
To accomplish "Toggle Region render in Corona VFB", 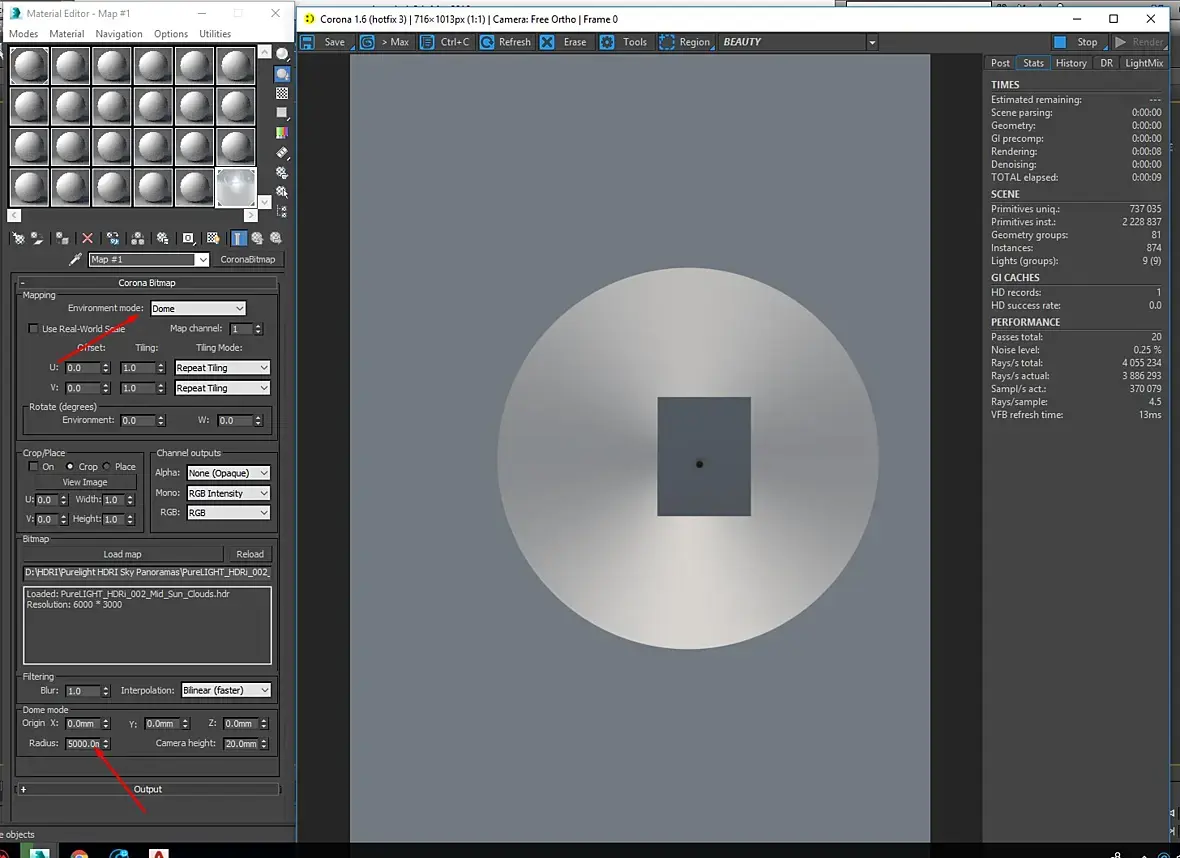I will tap(685, 42).
